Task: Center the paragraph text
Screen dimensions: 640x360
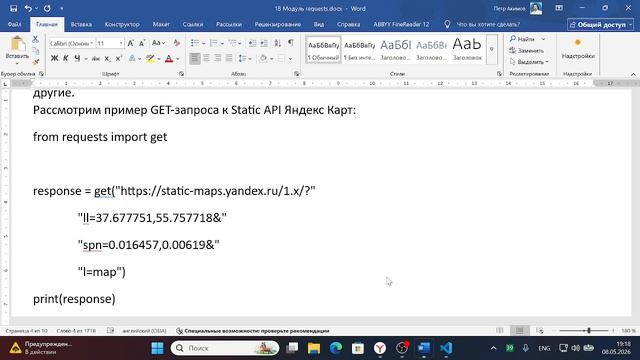Action: tap(207, 59)
